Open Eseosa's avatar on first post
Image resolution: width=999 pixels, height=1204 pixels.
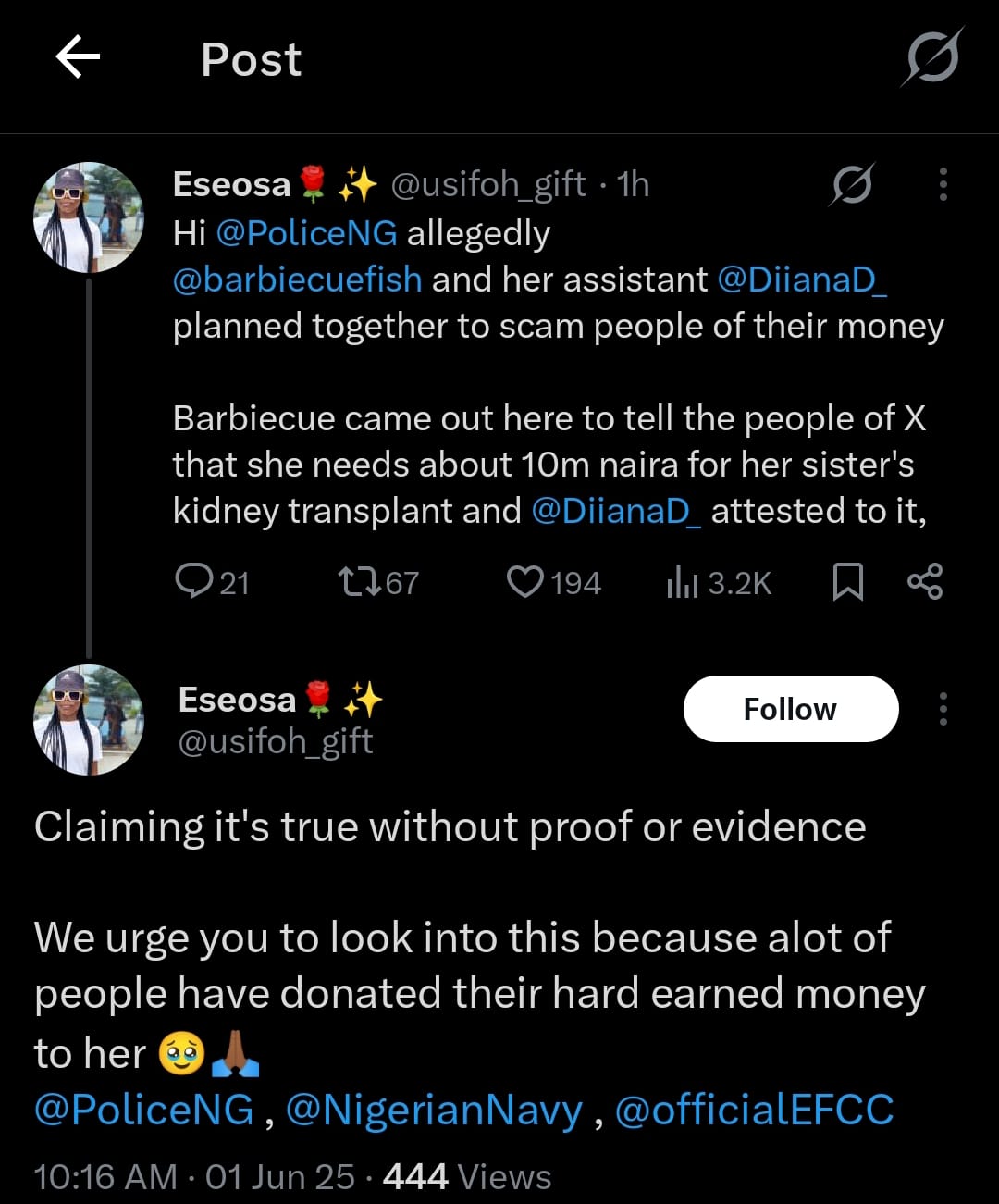coord(89,217)
